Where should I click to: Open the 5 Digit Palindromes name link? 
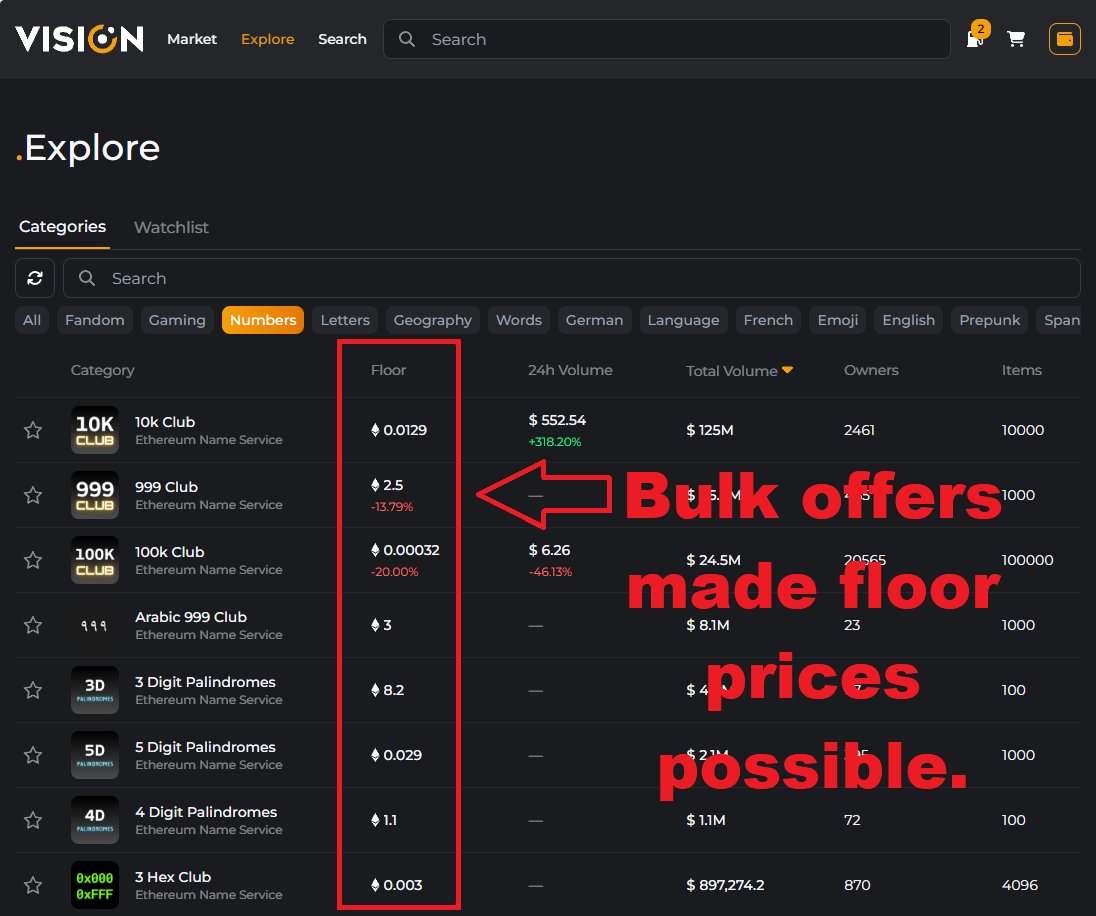point(205,747)
